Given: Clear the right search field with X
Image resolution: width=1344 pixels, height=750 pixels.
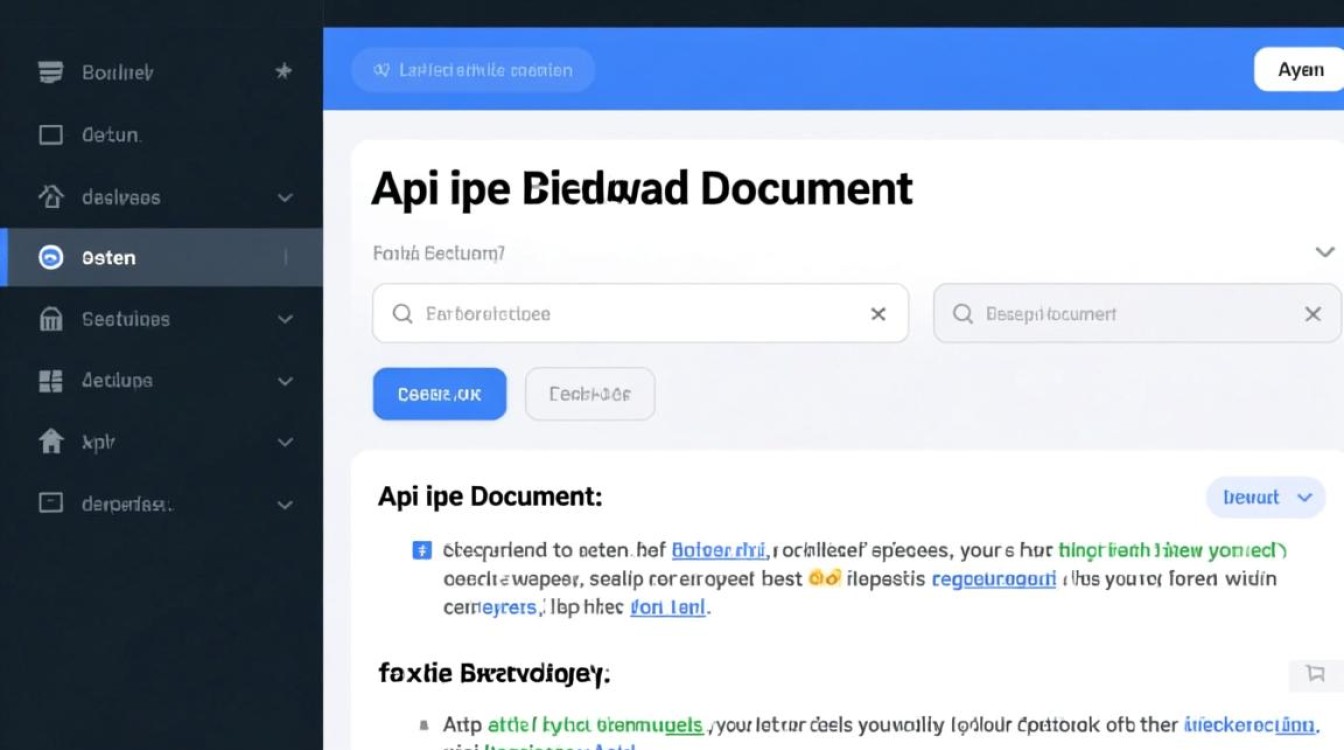Looking at the screenshot, I should (1313, 314).
